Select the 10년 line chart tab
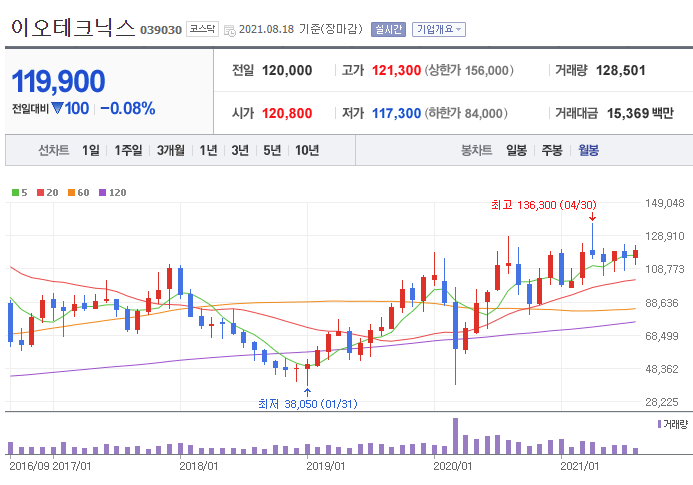693x485 pixels. (x=307, y=150)
